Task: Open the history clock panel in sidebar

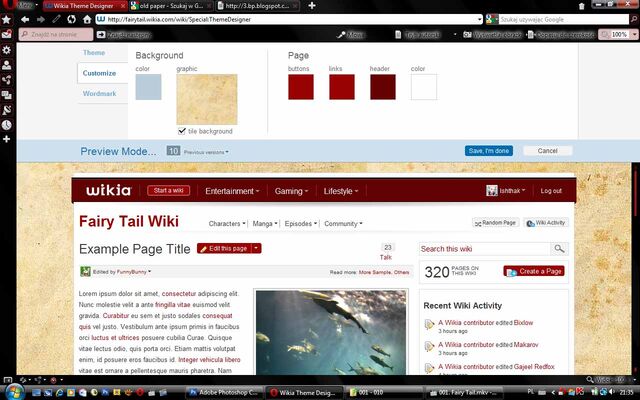Action: pyautogui.click(x=7, y=125)
